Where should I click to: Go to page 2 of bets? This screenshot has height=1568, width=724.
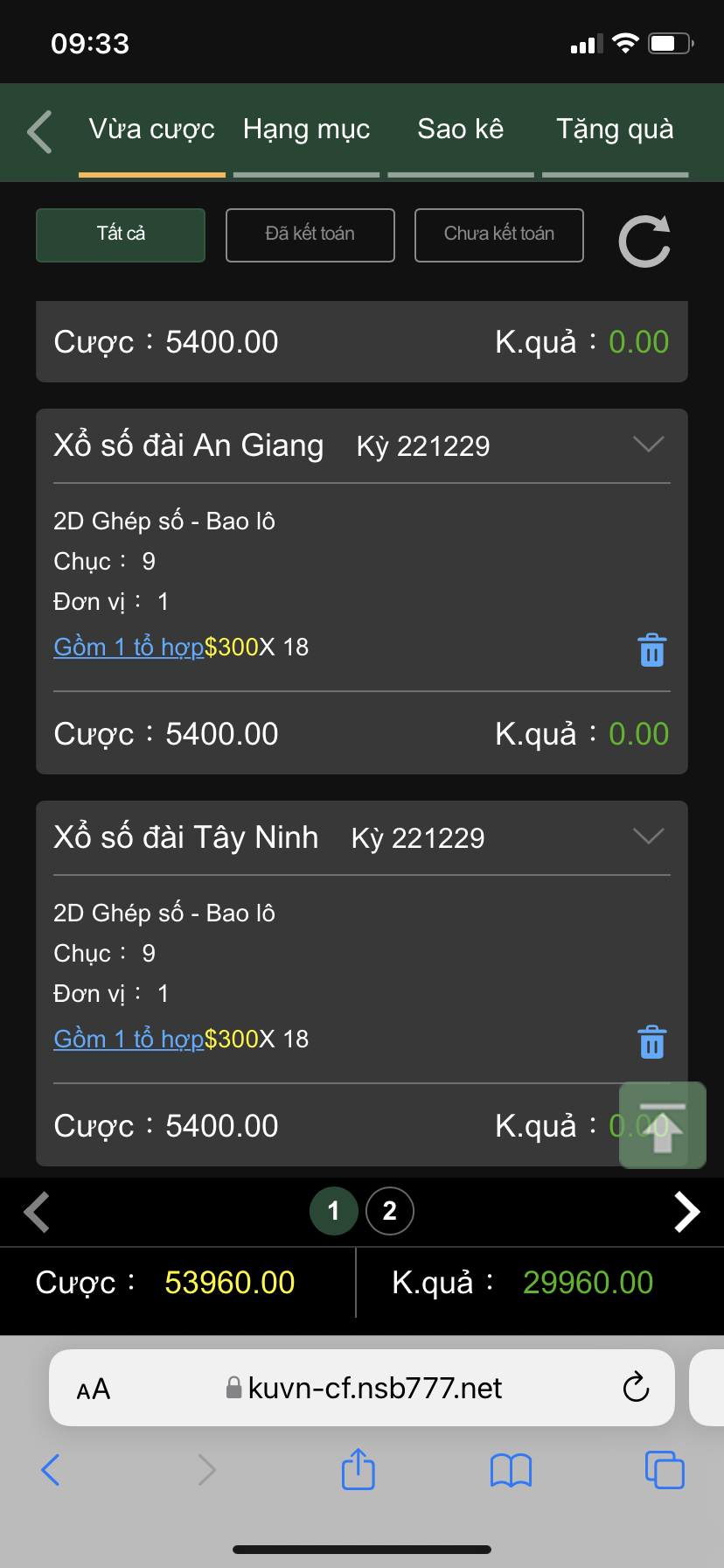pos(390,1211)
